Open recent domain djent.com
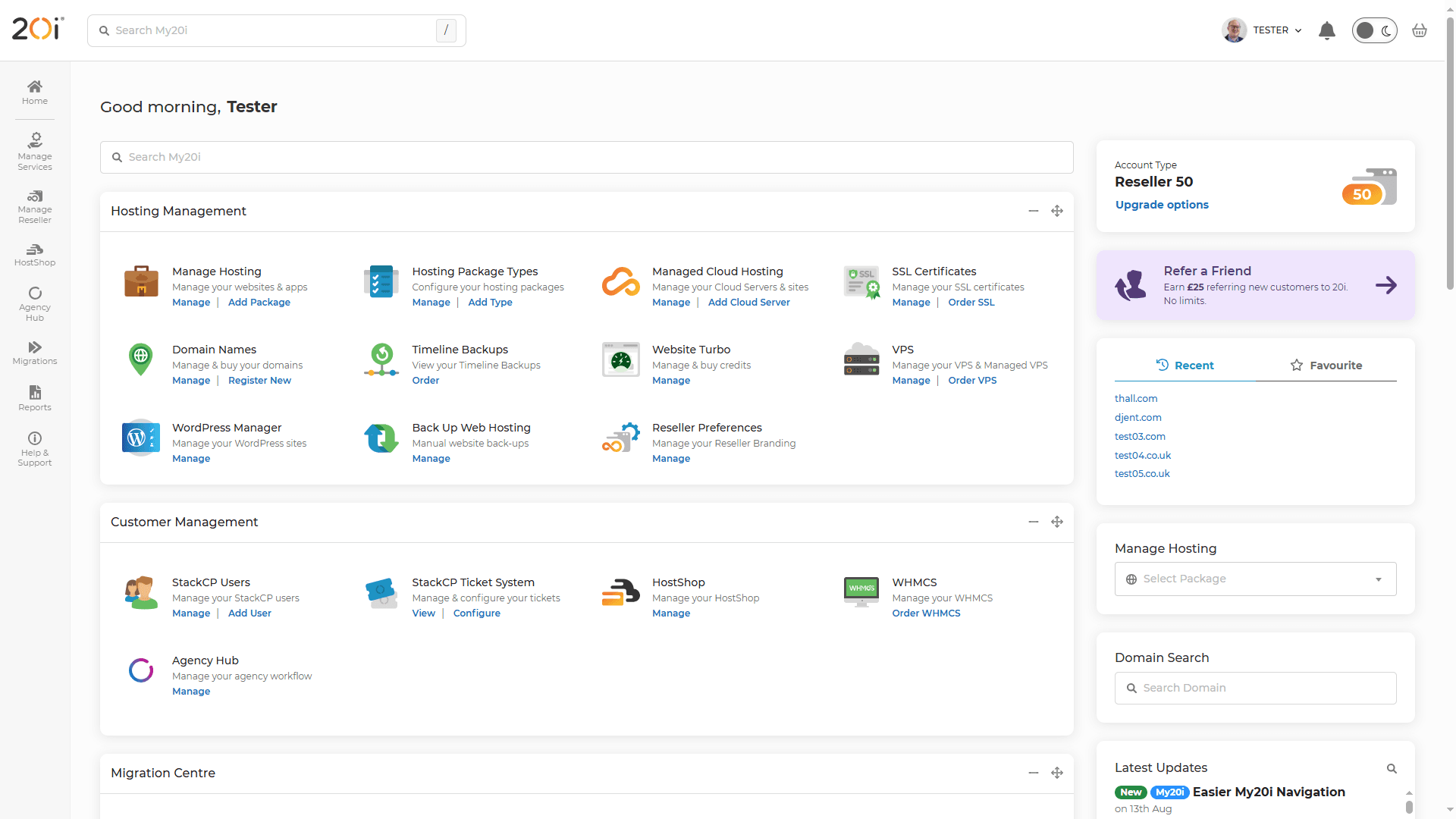 (1138, 417)
